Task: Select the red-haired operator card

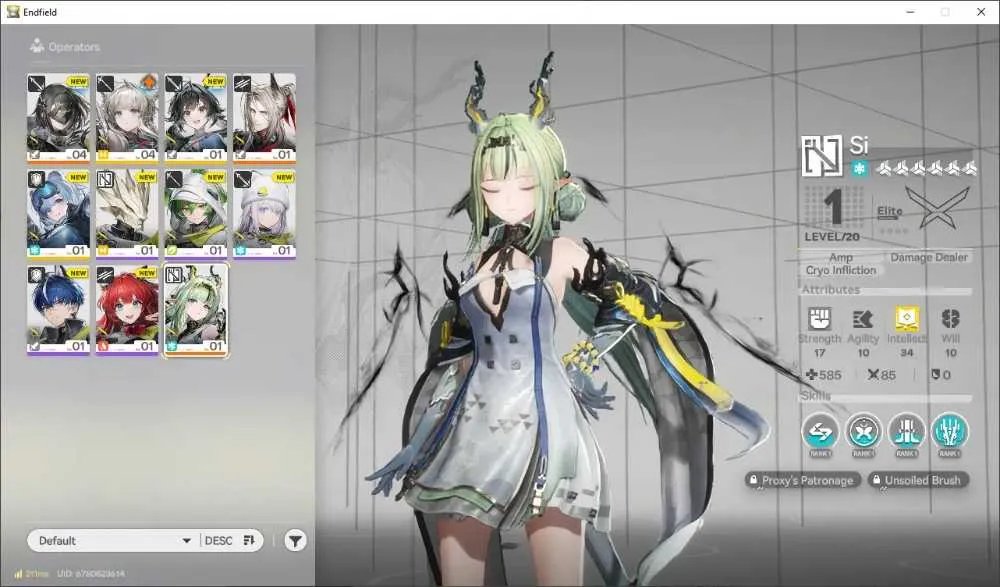Action: pyautogui.click(x=127, y=310)
